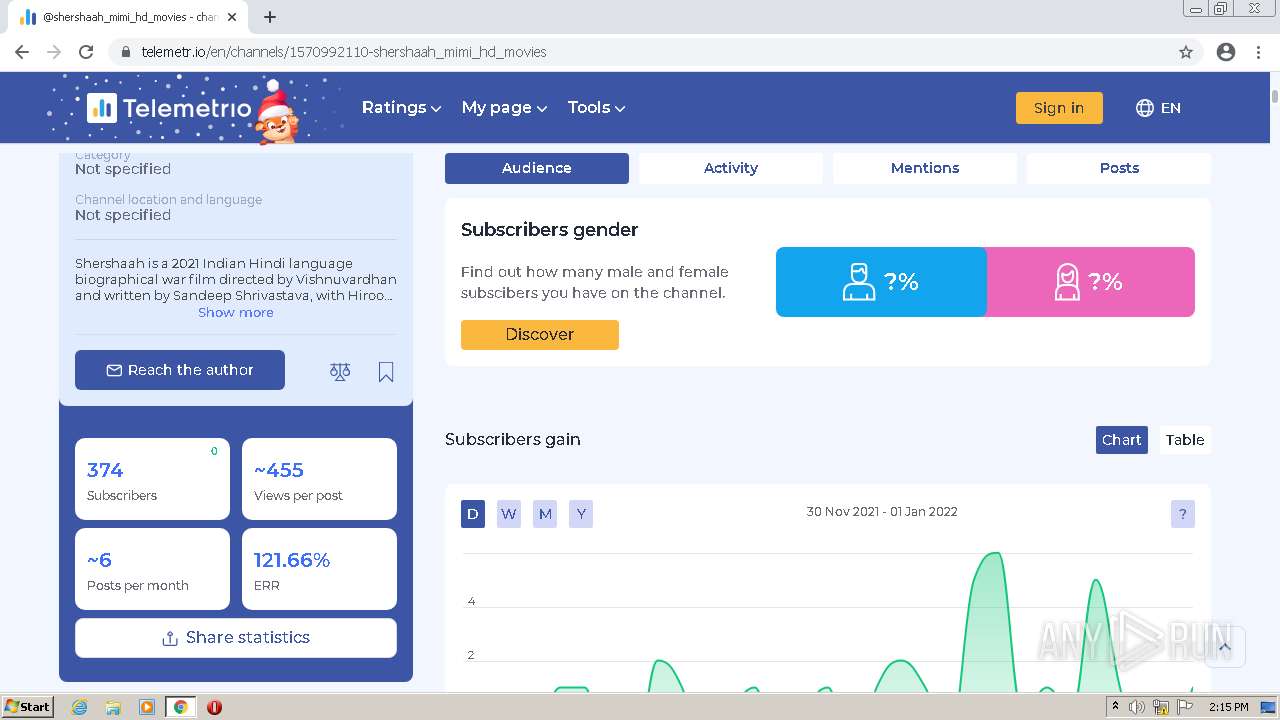This screenshot has width=1280, height=720.
Task: Click the Chrome taskbar icon
Action: (x=180, y=707)
